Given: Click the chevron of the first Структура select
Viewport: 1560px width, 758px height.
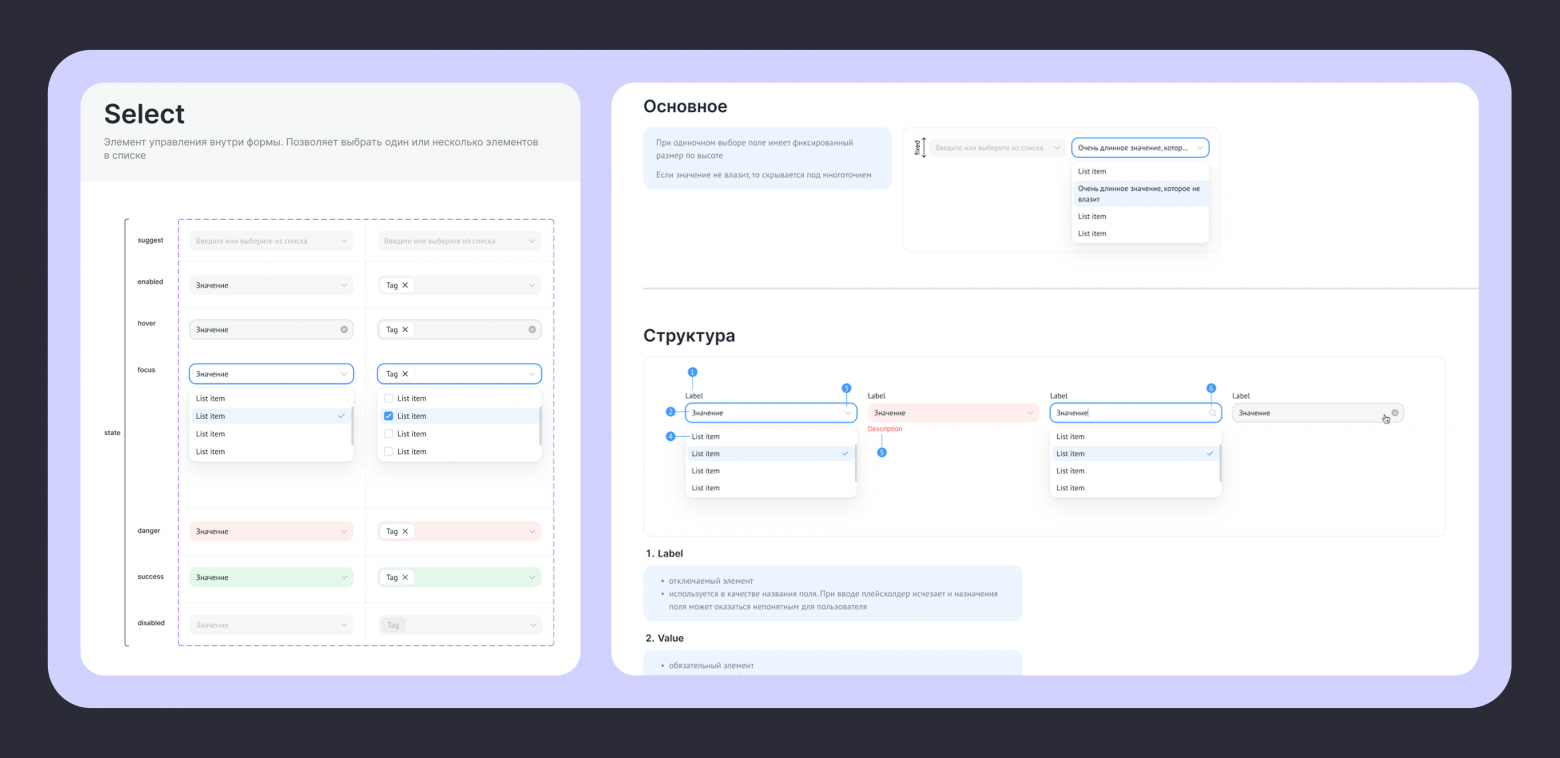Looking at the screenshot, I should (848, 412).
